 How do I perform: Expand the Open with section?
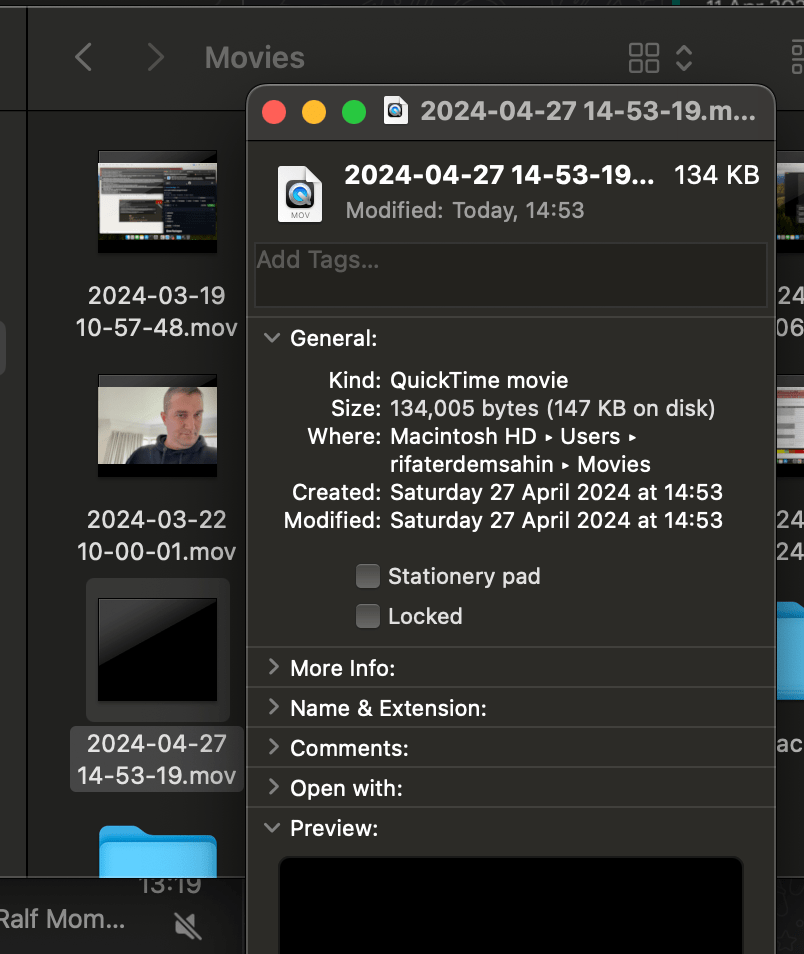click(x=273, y=788)
